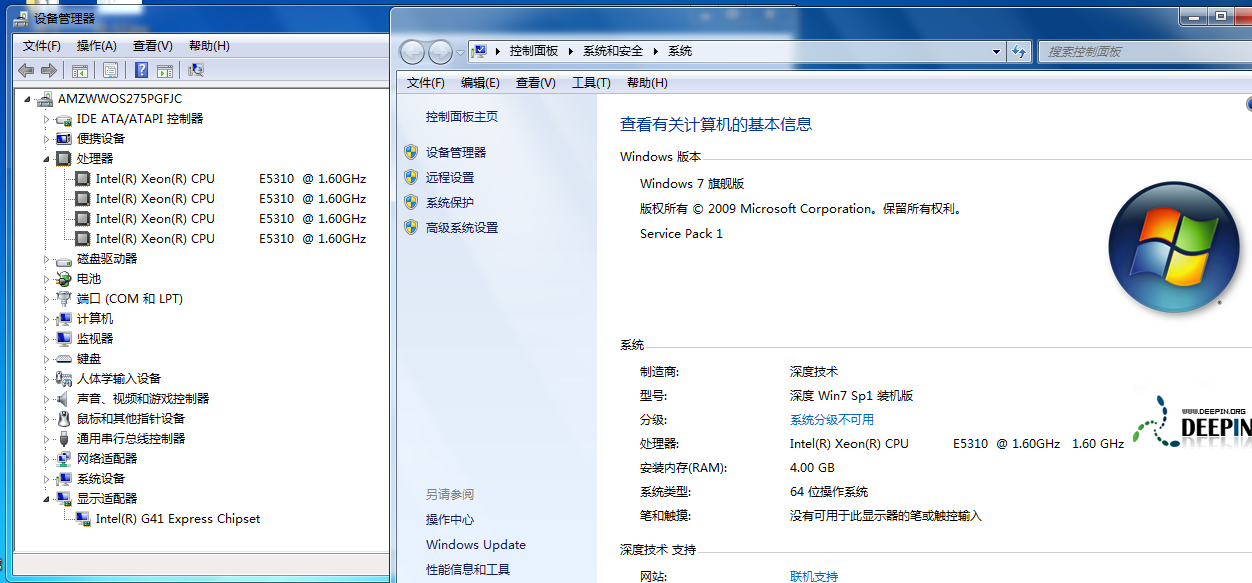Toggle the show/hide console tree toolbar icon
The width and height of the screenshot is (1252, 583).
click(x=79, y=70)
